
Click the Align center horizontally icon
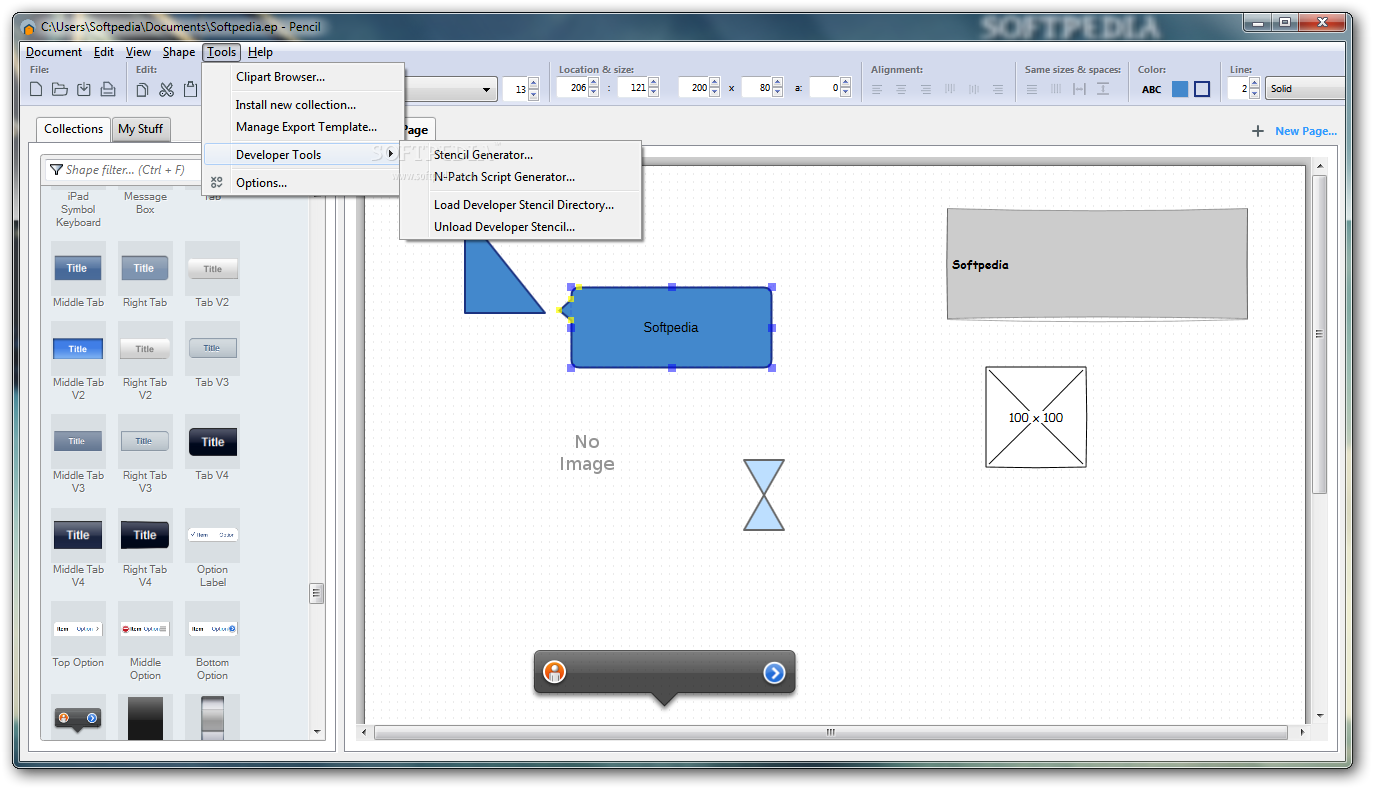point(901,89)
